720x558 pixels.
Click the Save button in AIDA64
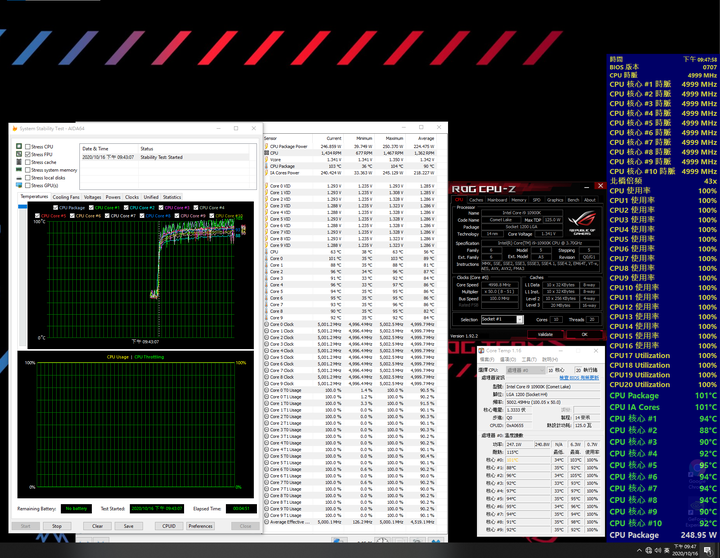click(x=129, y=526)
